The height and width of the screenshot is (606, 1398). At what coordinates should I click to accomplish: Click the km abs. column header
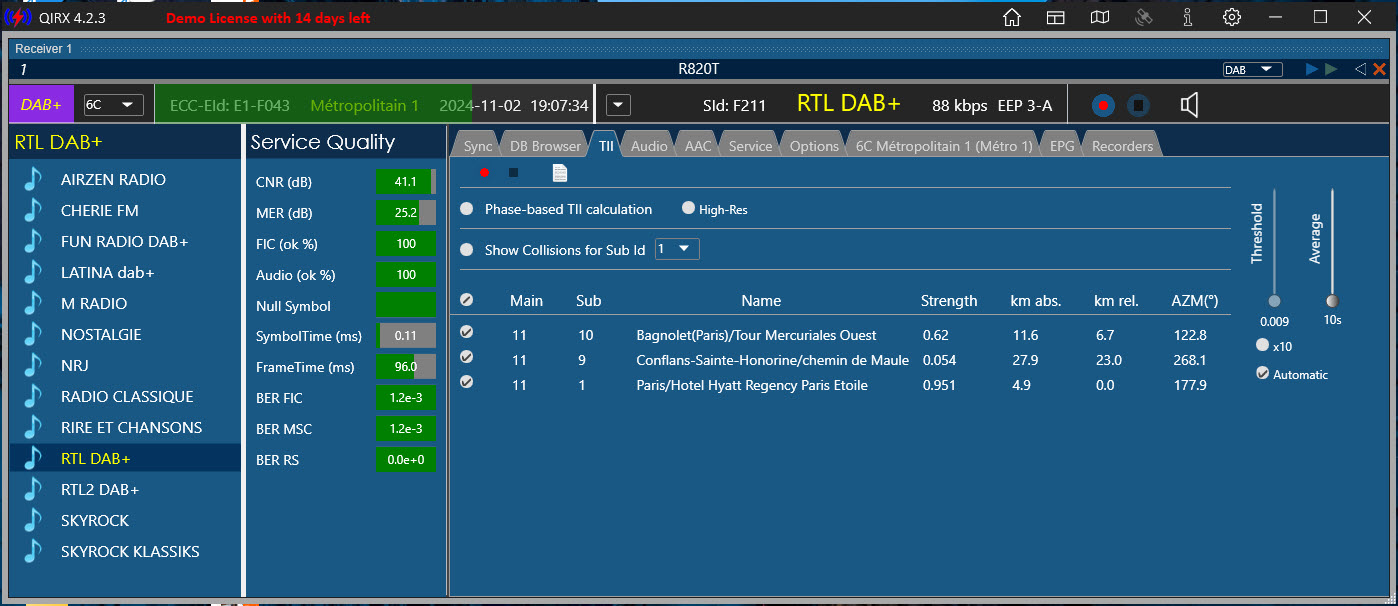tap(1036, 301)
